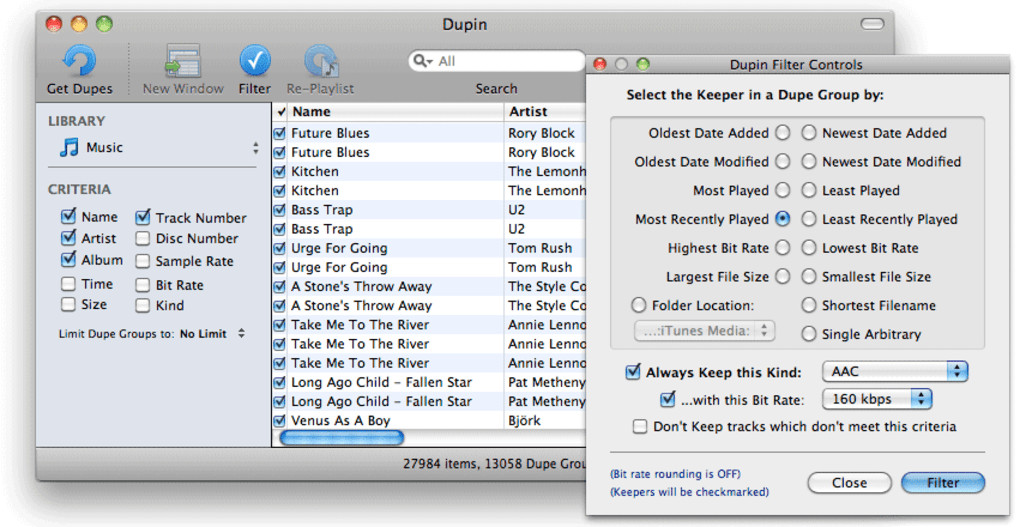Click the search magnifier icon
Image resolution: width=1020 pixels, height=527 pixels.
tap(424, 61)
